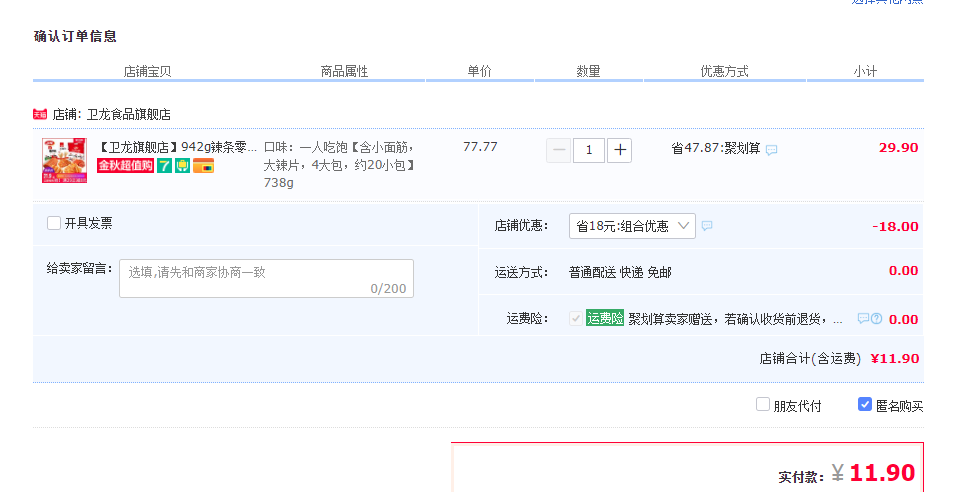
Task: Click the 数量 column header
Action: tap(588, 71)
